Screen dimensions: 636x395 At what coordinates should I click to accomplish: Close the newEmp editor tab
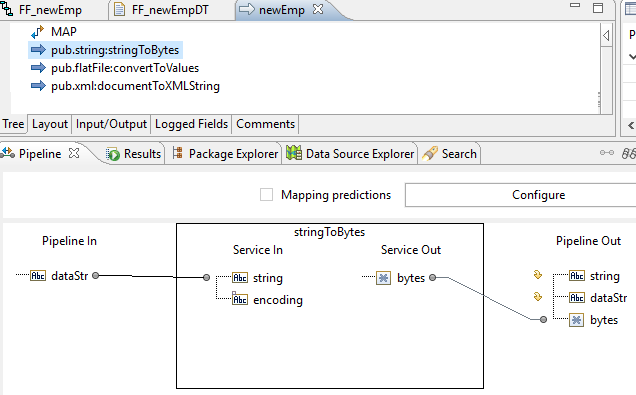coord(318,9)
